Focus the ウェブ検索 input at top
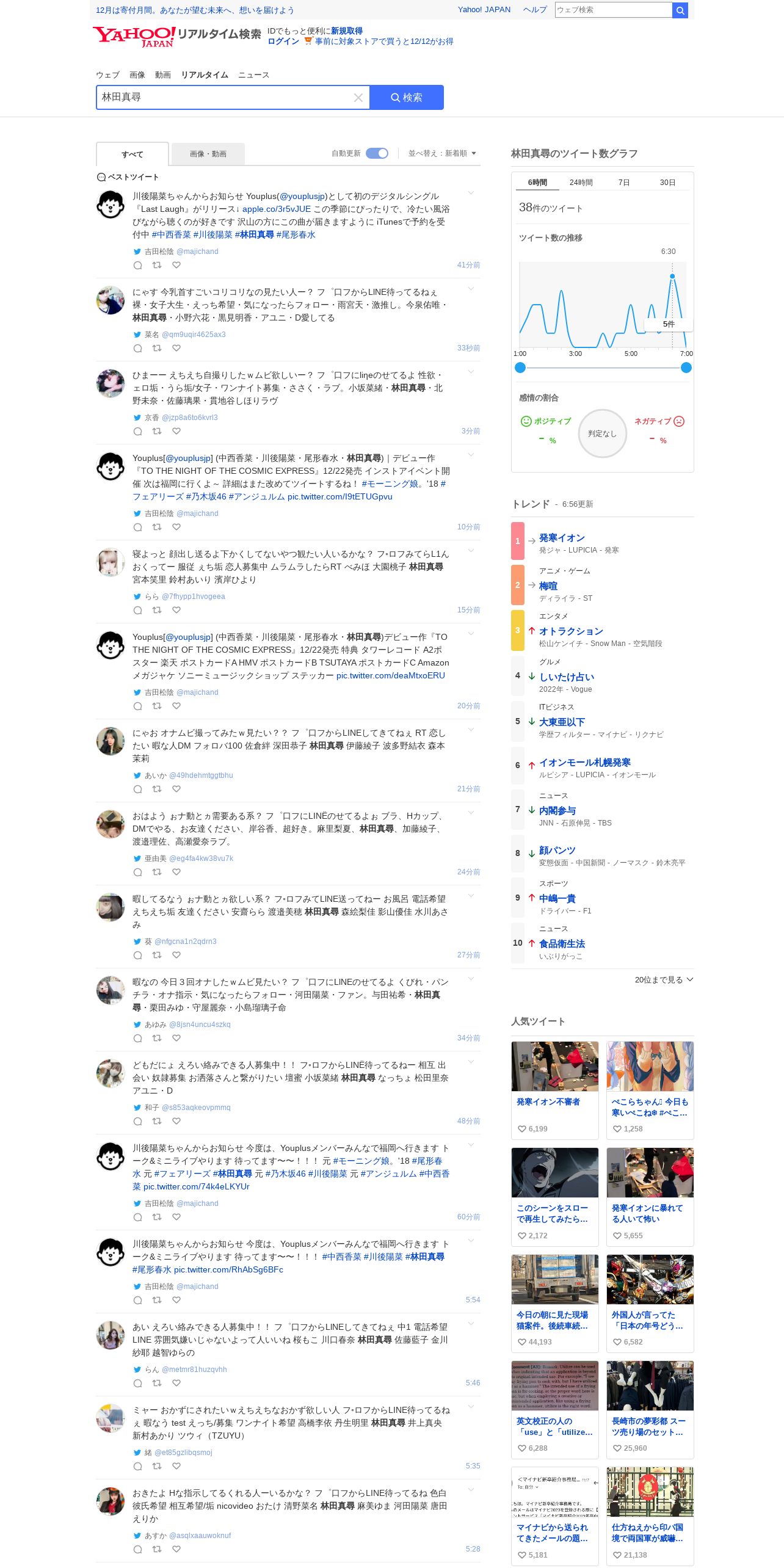This screenshot has width=784, height=1568. [613, 10]
